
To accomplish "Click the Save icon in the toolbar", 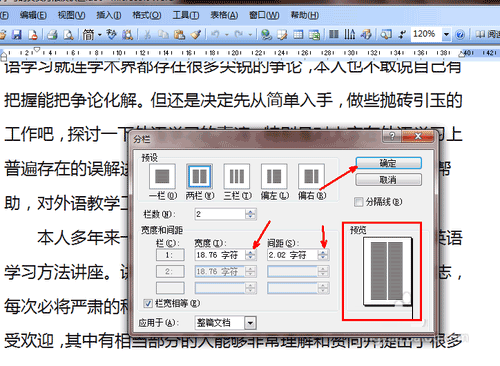I will point(17,34).
